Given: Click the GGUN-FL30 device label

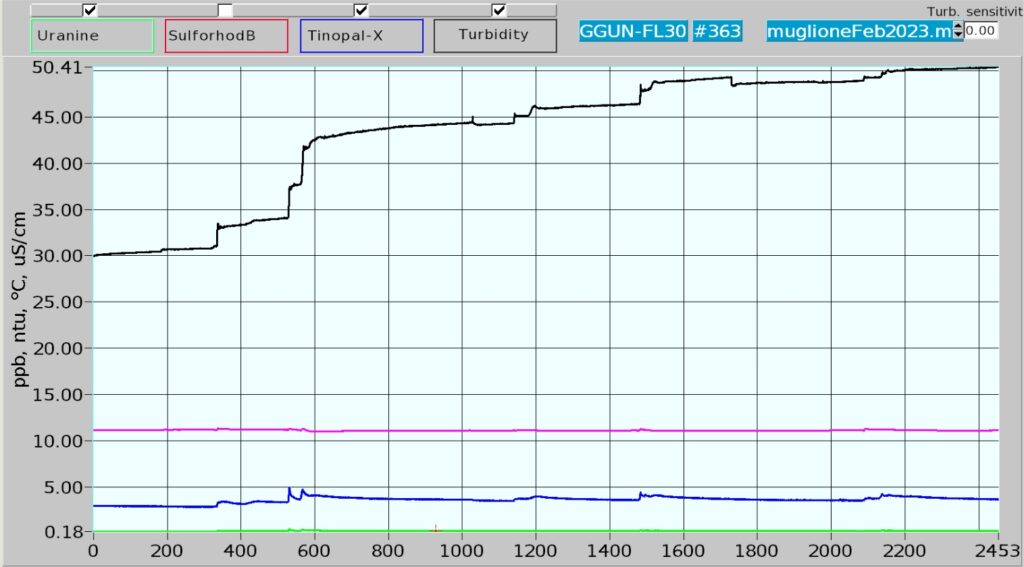Looking at the screenshot, I should coord(632,31).
